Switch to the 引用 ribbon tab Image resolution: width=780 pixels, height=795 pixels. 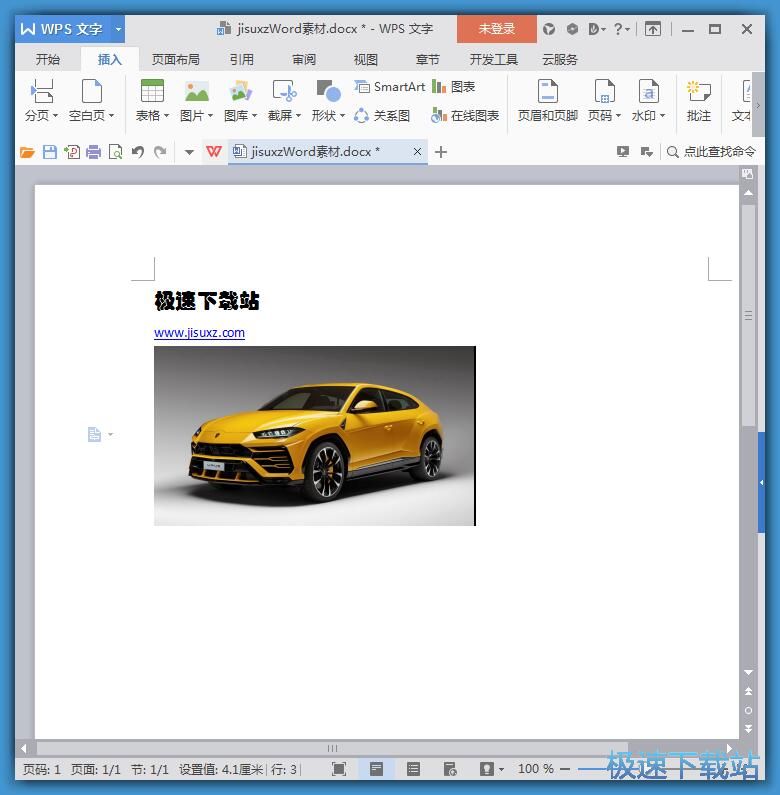point(241,60)
